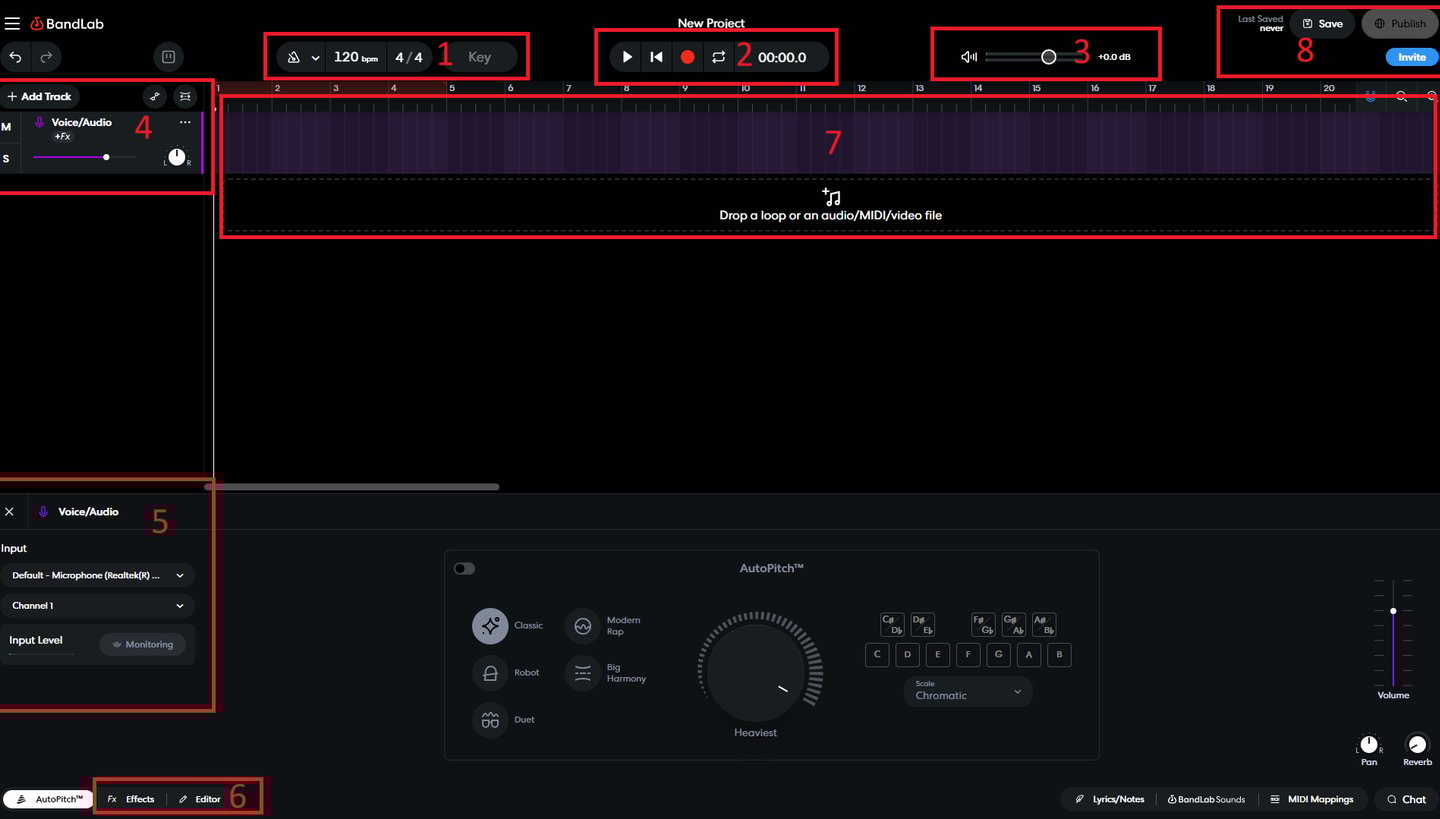Click the track height icon beside automation

coord(185,97)
